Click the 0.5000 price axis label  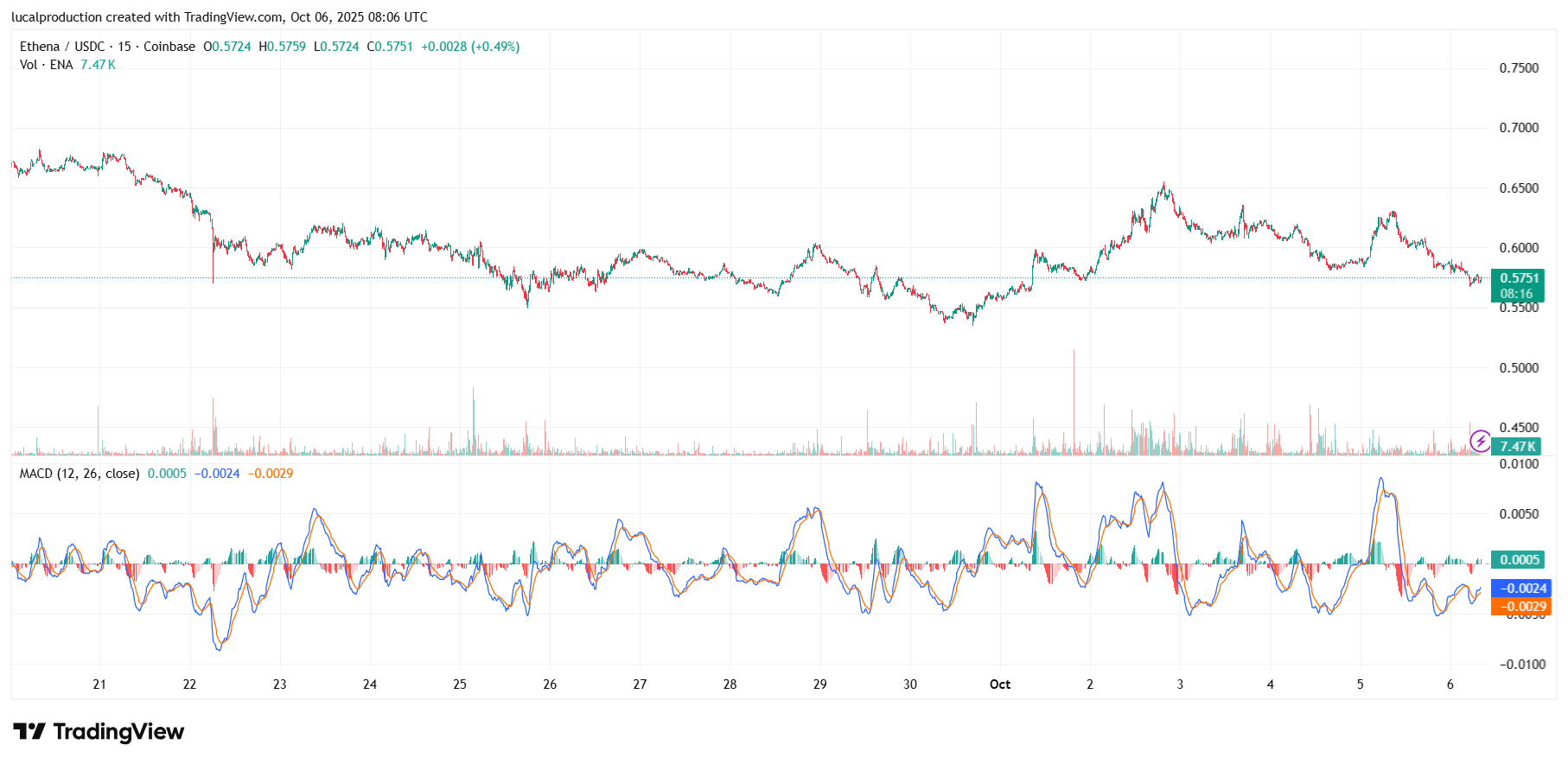point(1519,368)
